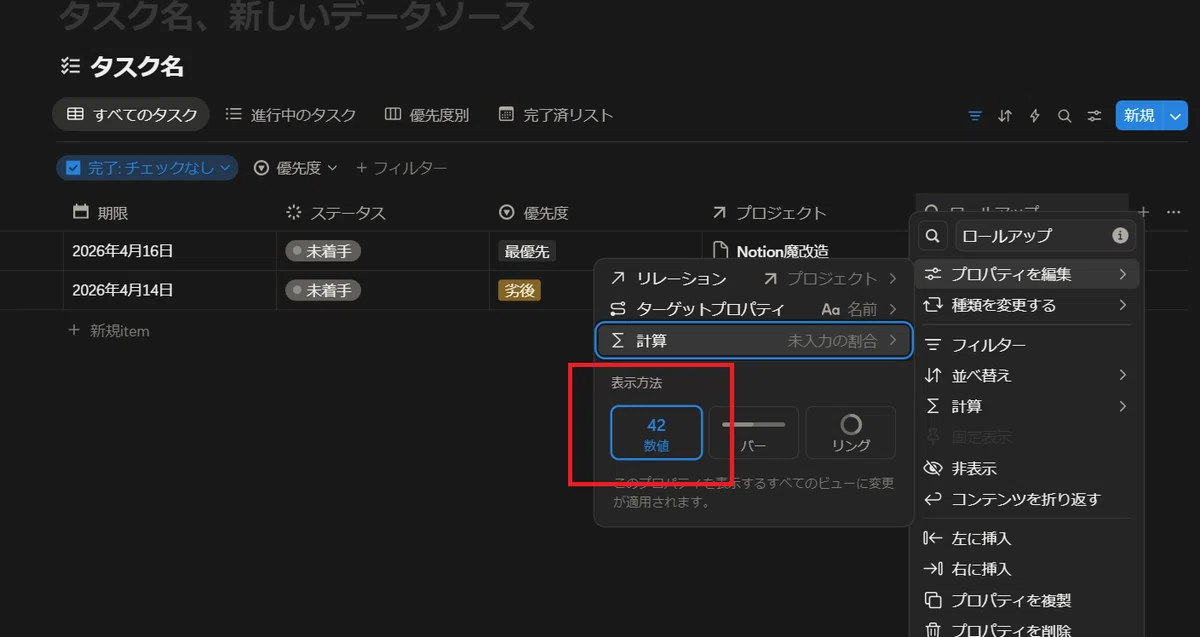Open the 計算 setting showing 未入力の割合
The height and width of the screenshot is (637, 1200).
[x=753, y=341]
